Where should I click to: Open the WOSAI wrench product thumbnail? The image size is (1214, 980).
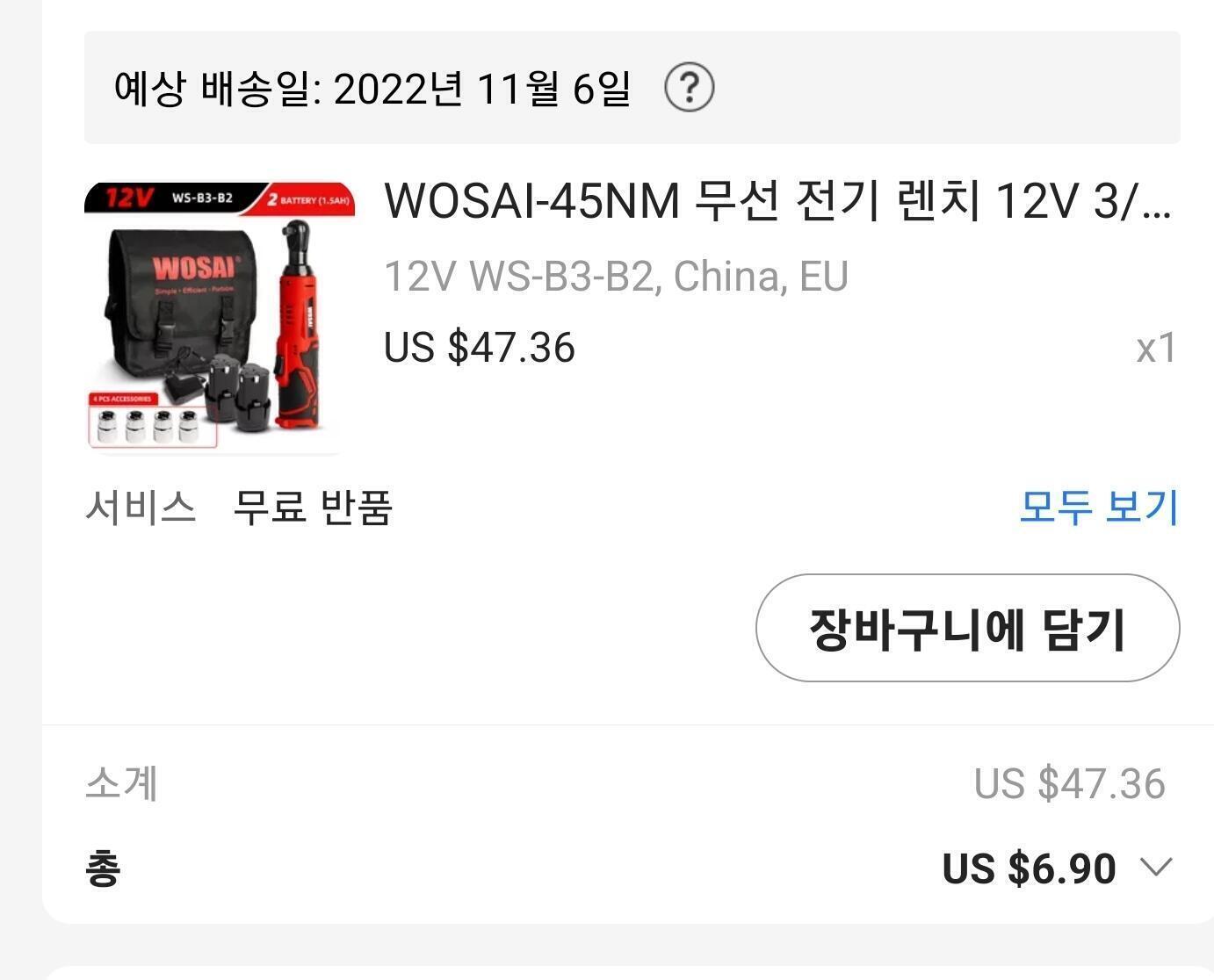[x=220, y=318]
